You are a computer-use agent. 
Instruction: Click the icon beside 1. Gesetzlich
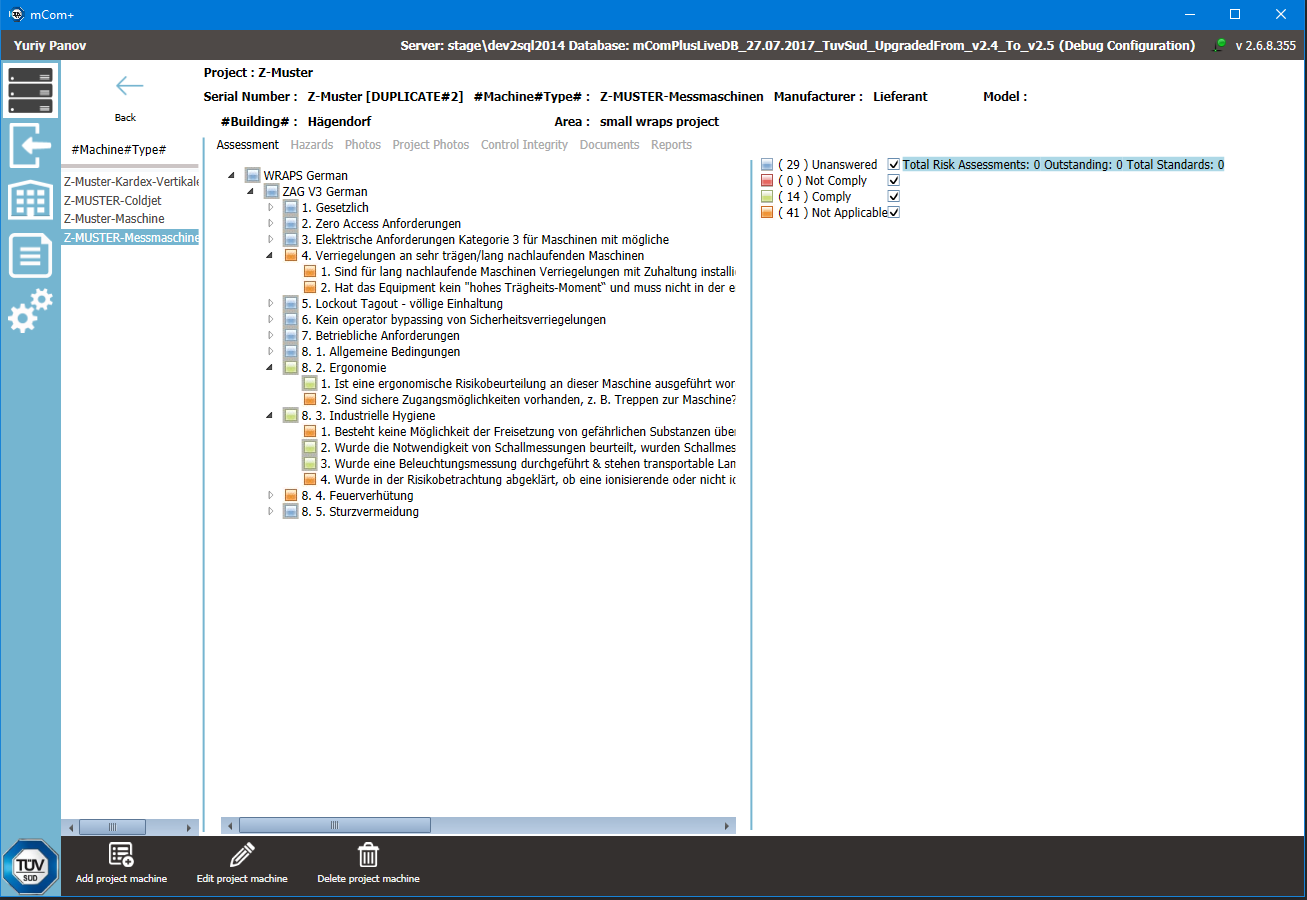point(291,208)
